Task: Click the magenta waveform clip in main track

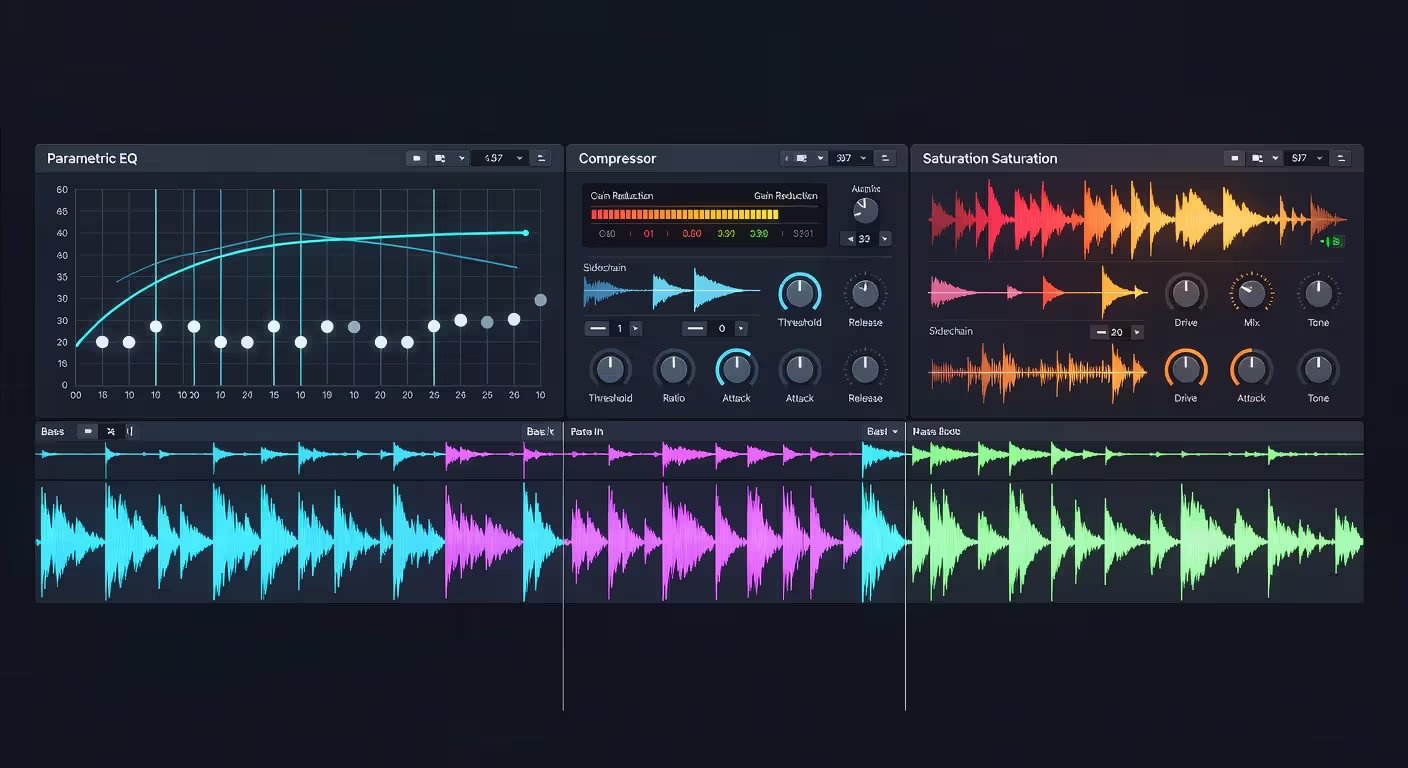Action: coord(716,542)
